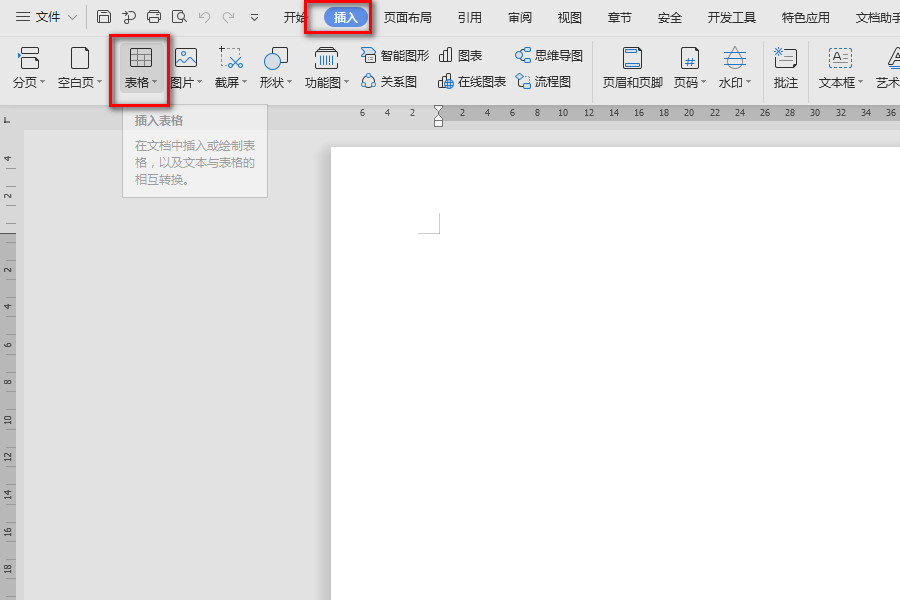Click the 关系图 relationship diagram button

[x=389, y=82]
